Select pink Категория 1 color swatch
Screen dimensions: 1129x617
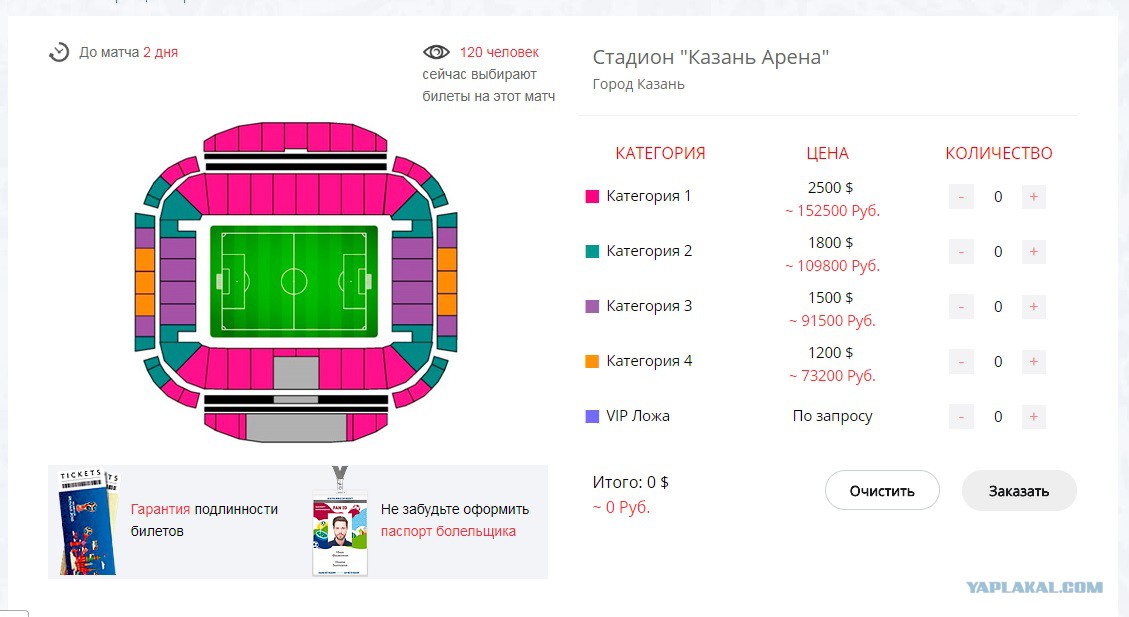[593, 197]
